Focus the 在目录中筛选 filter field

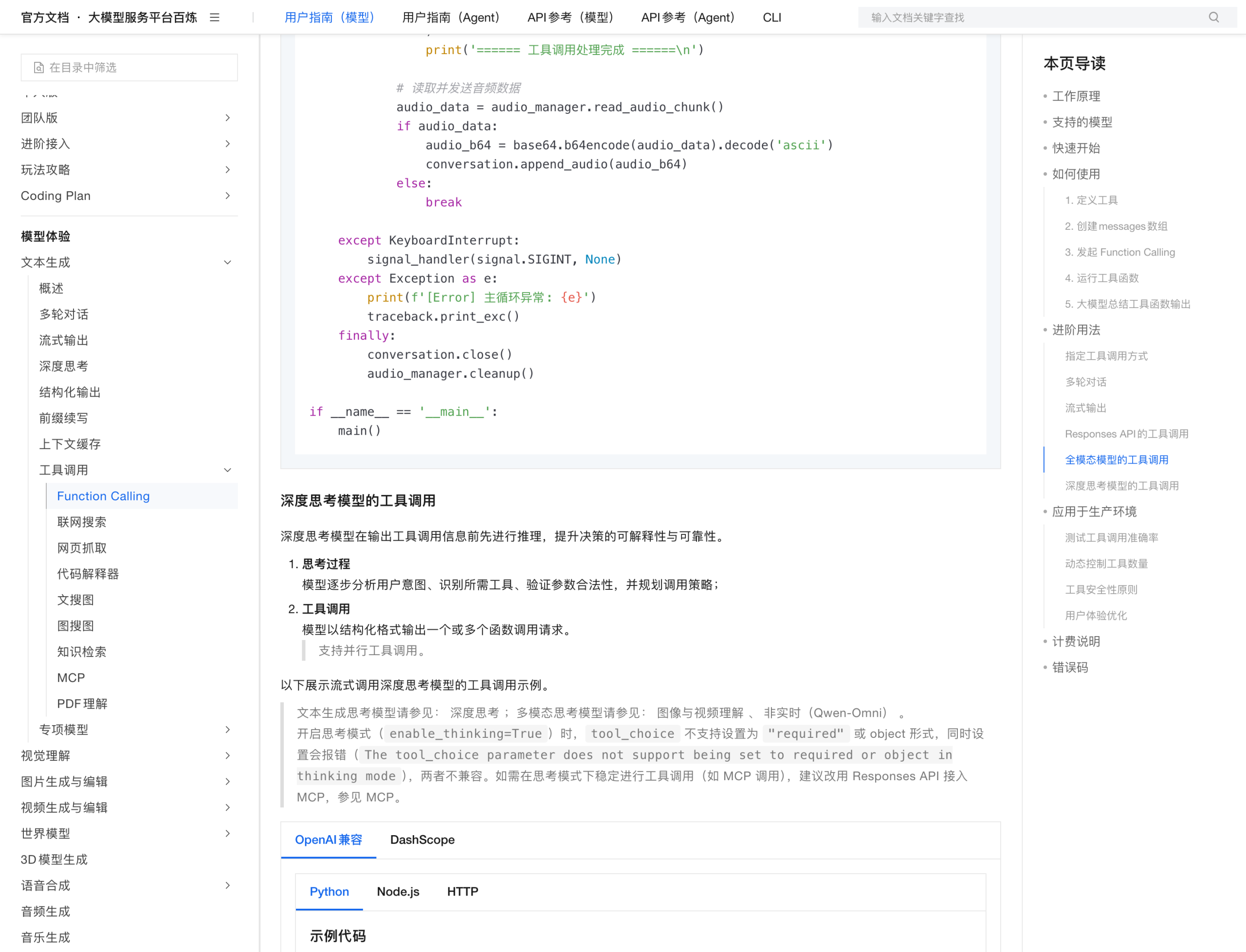click(x=129, y=68)
